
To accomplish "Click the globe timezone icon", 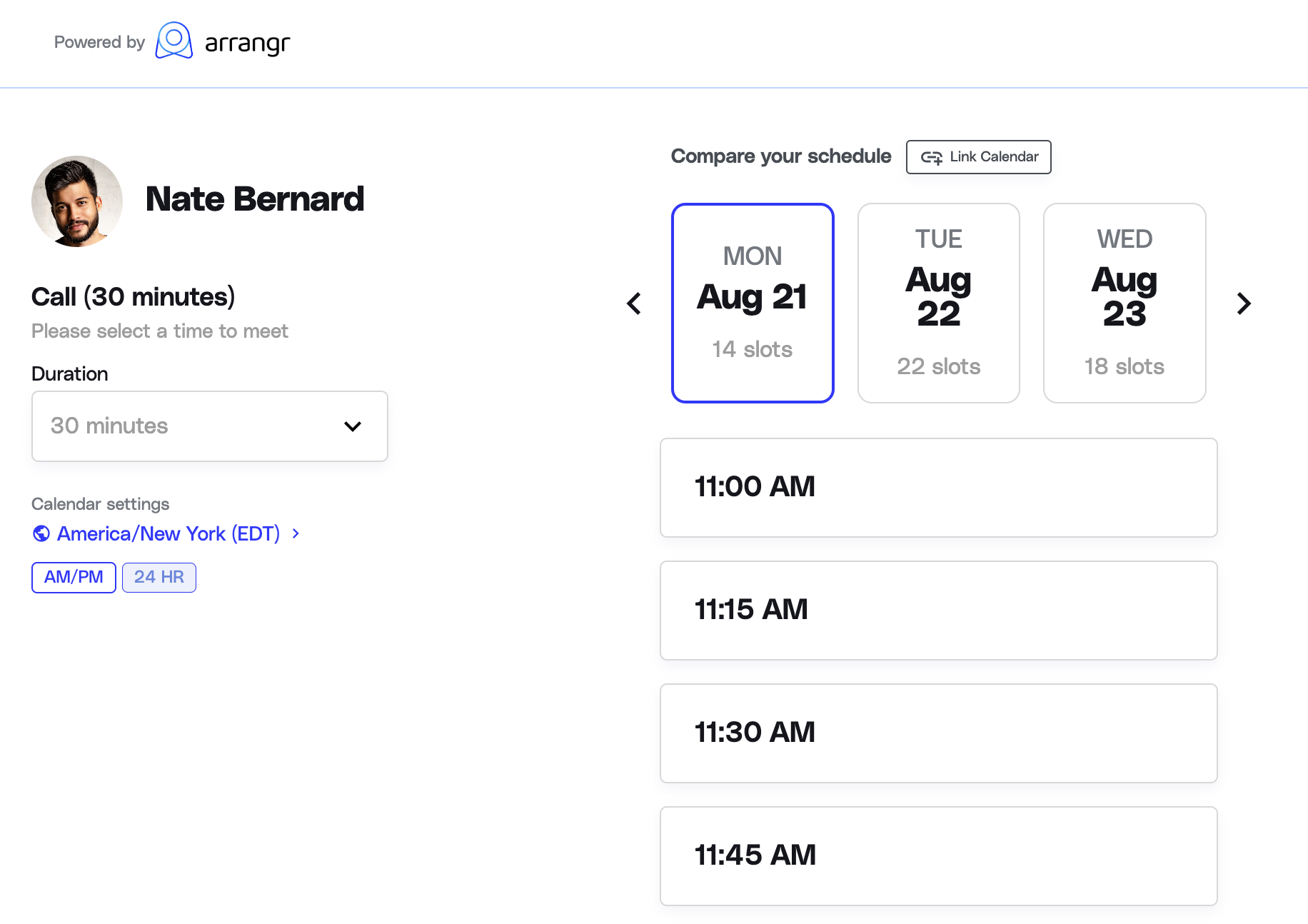I will 41,533.
